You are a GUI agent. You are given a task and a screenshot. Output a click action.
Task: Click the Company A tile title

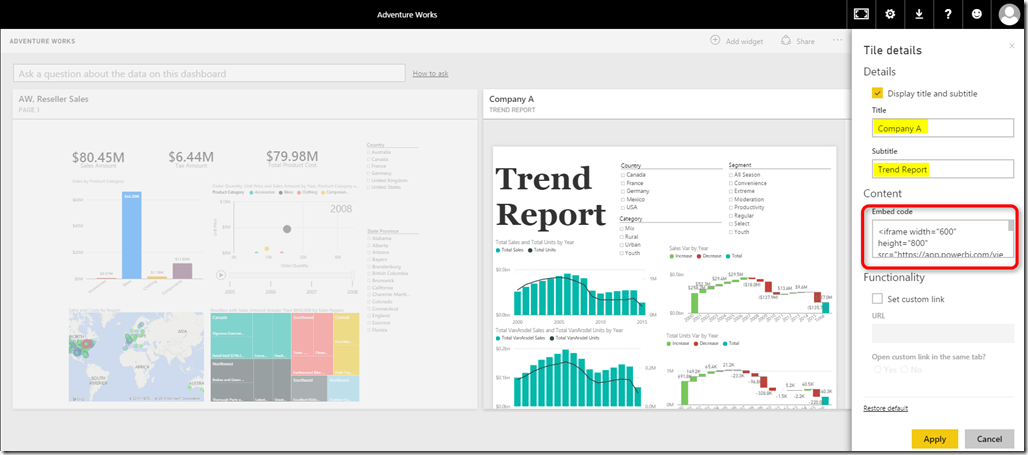[511, 99]
